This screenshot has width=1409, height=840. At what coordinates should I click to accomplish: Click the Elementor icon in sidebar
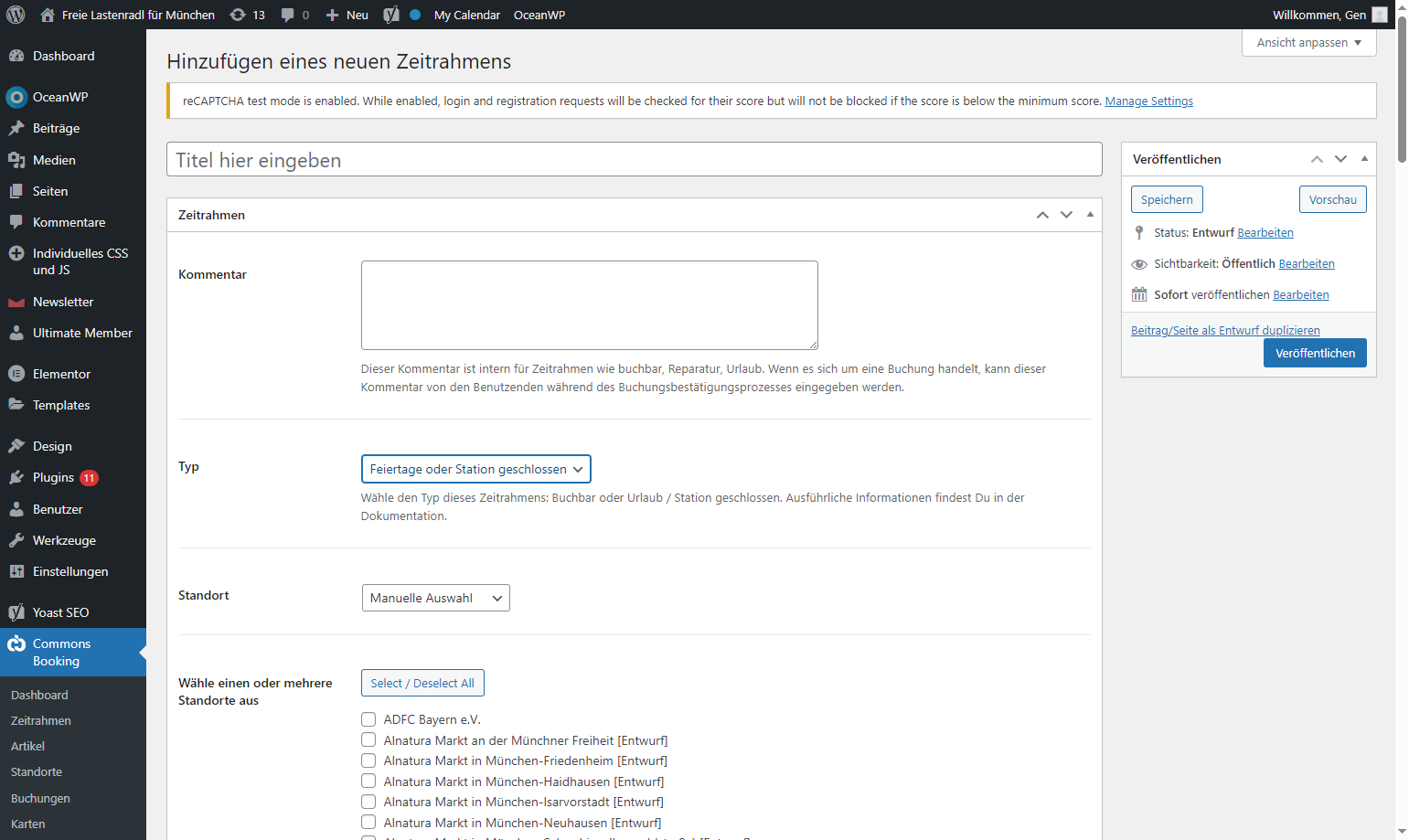click(x=16, y=374)
